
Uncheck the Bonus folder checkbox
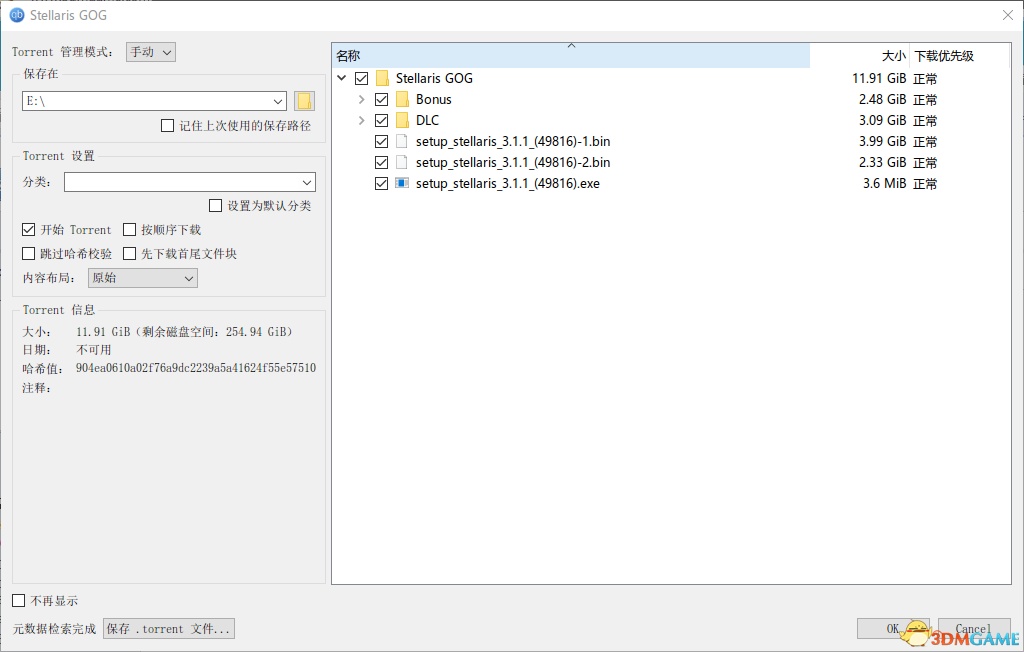381,99
